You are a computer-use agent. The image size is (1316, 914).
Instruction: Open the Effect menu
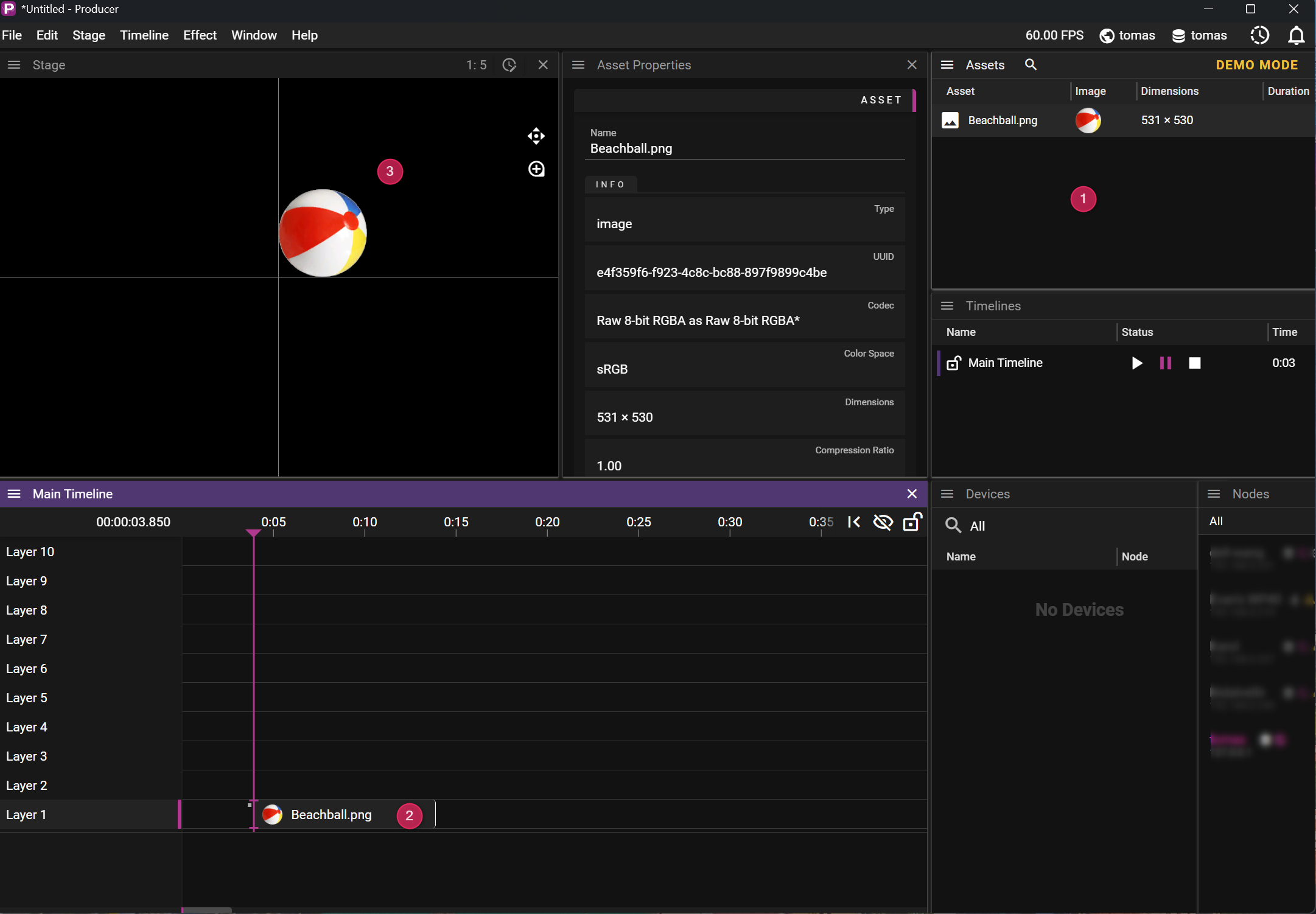(200, 35)
